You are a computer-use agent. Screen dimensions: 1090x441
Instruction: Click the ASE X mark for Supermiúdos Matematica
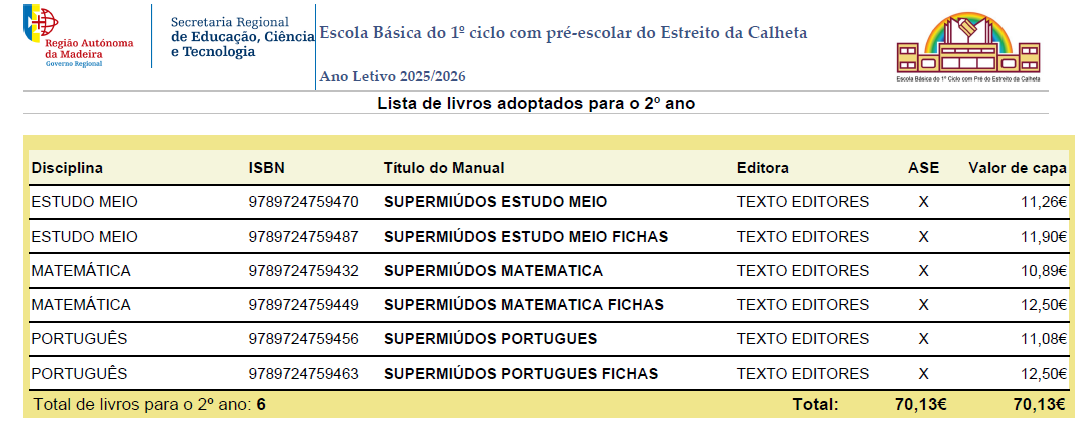pos(923,271)
